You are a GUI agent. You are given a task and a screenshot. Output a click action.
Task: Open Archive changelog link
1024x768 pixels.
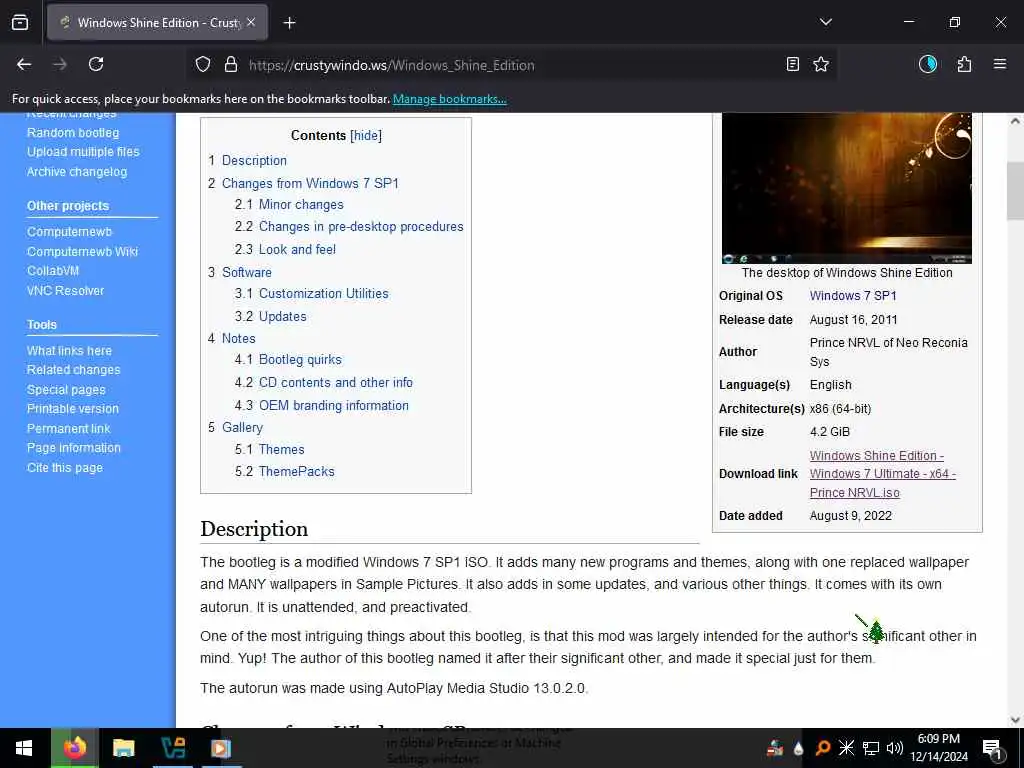[77, 172]
